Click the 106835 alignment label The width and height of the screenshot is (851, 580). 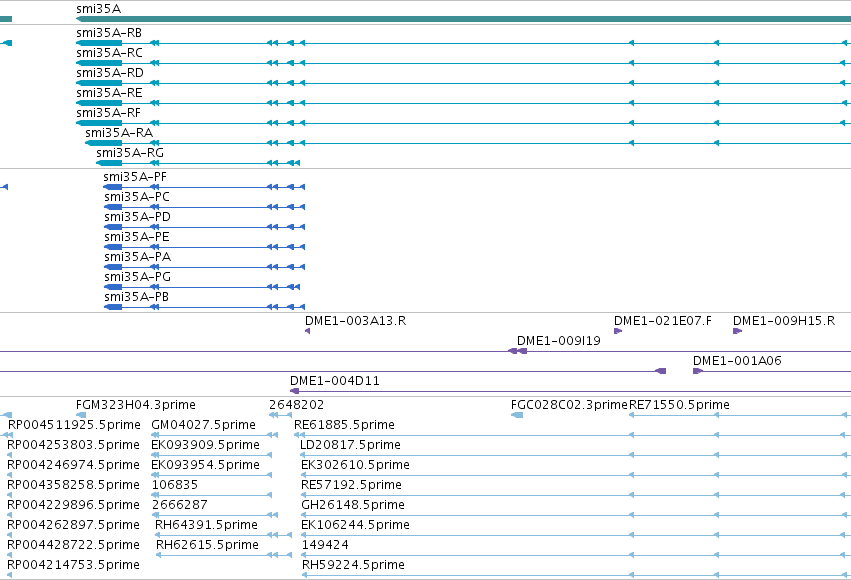(x=175, y=485)
